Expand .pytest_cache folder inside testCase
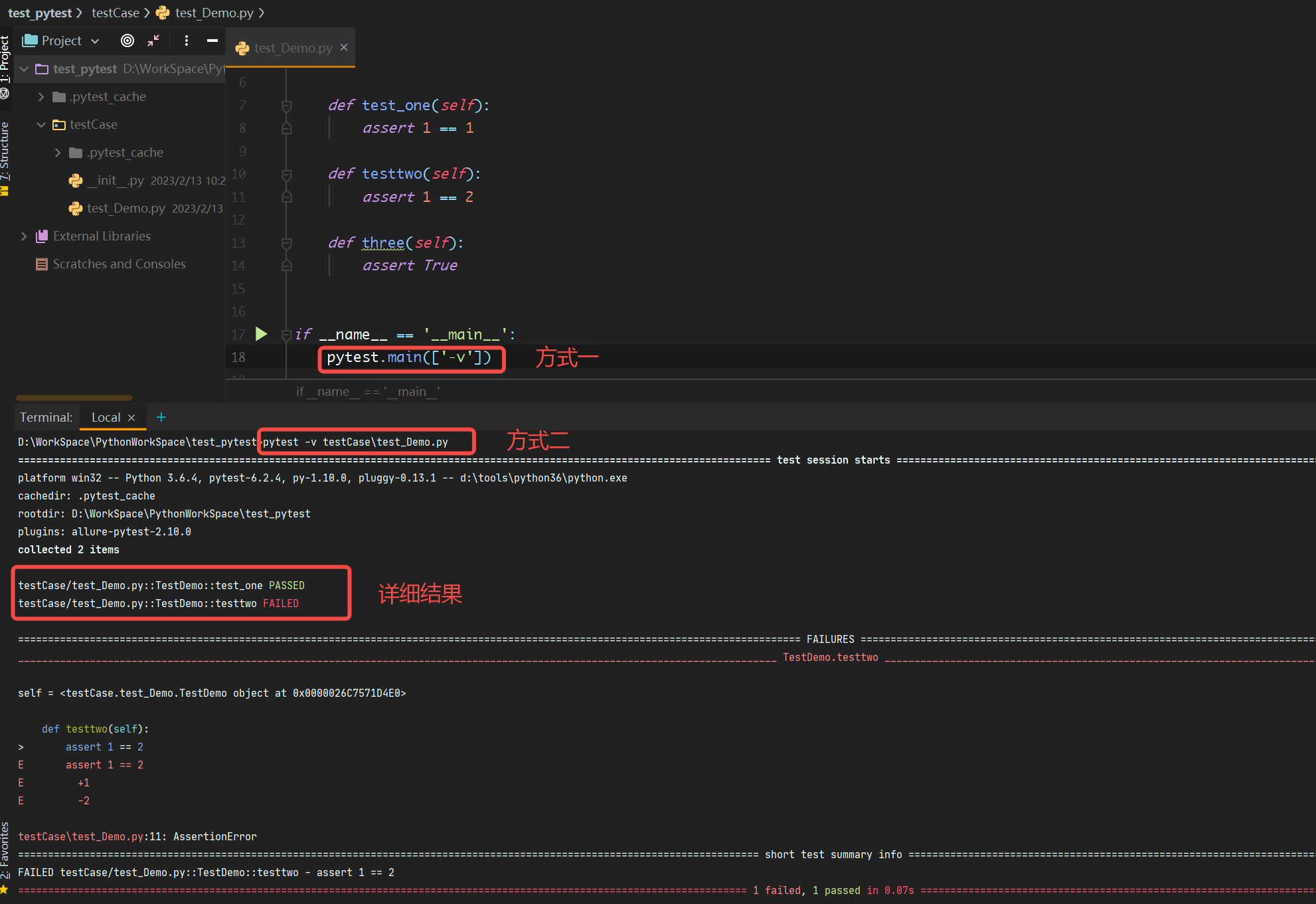The image size is (1316, 904). 58,153
